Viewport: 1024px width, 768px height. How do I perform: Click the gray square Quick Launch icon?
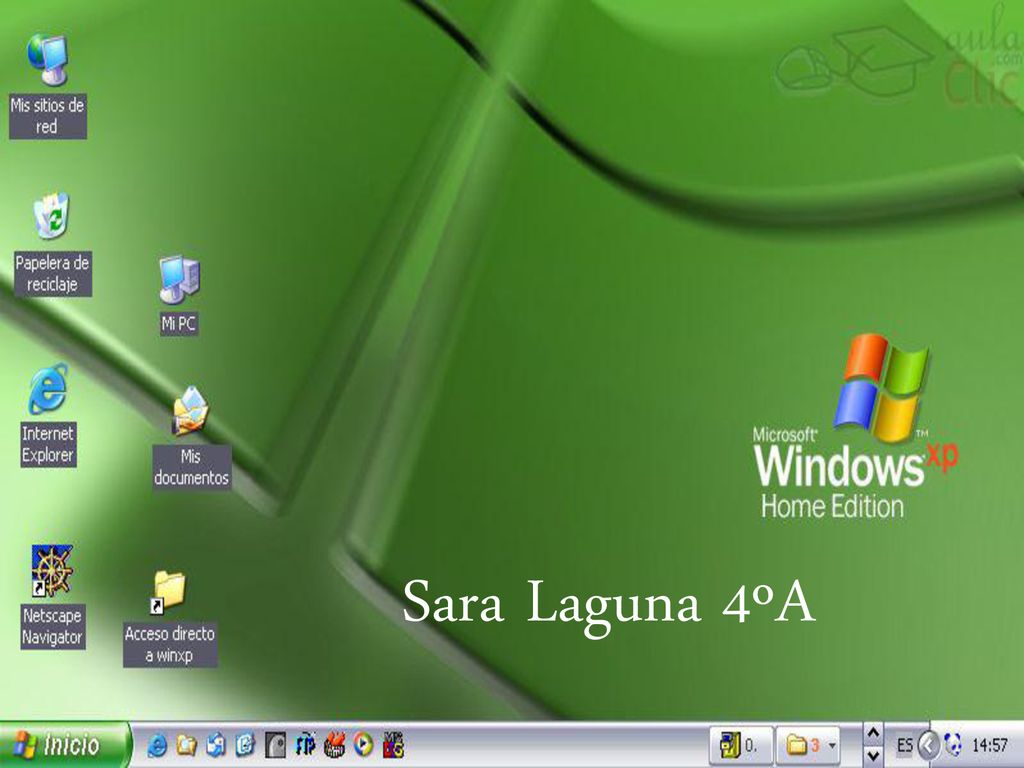(x=276, y=745)
